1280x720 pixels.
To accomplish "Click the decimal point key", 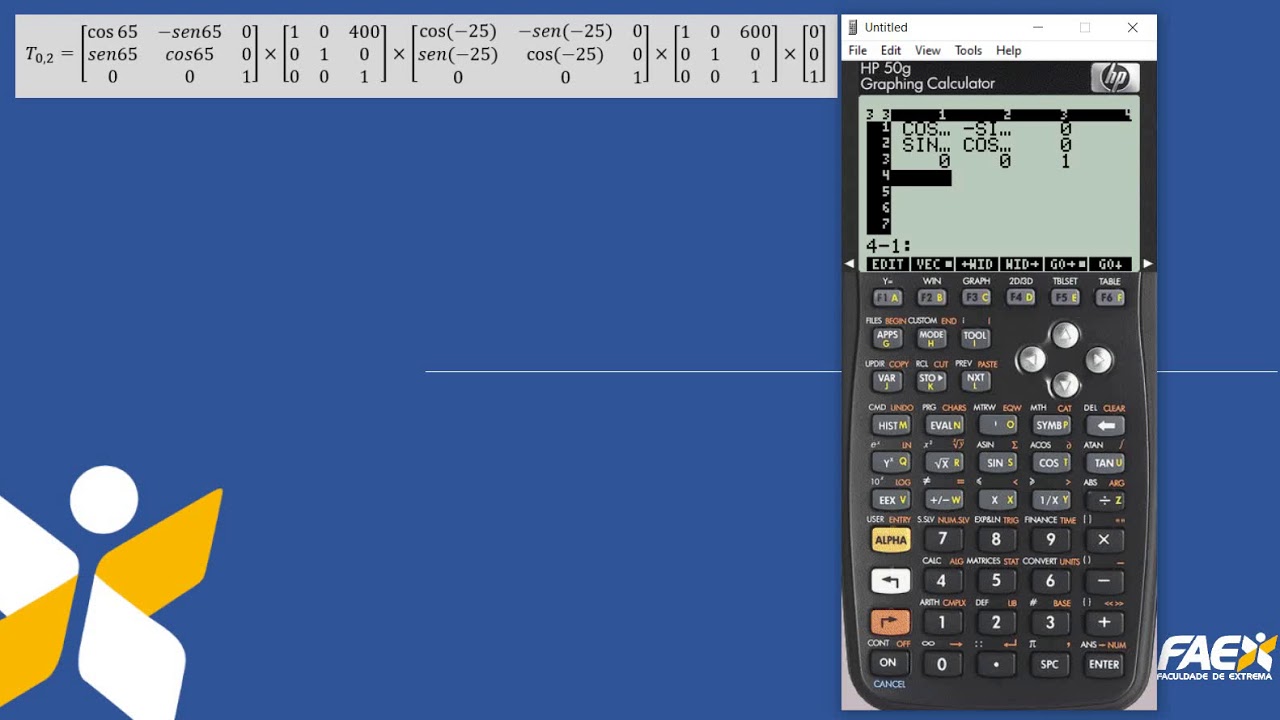I will 996,664.
